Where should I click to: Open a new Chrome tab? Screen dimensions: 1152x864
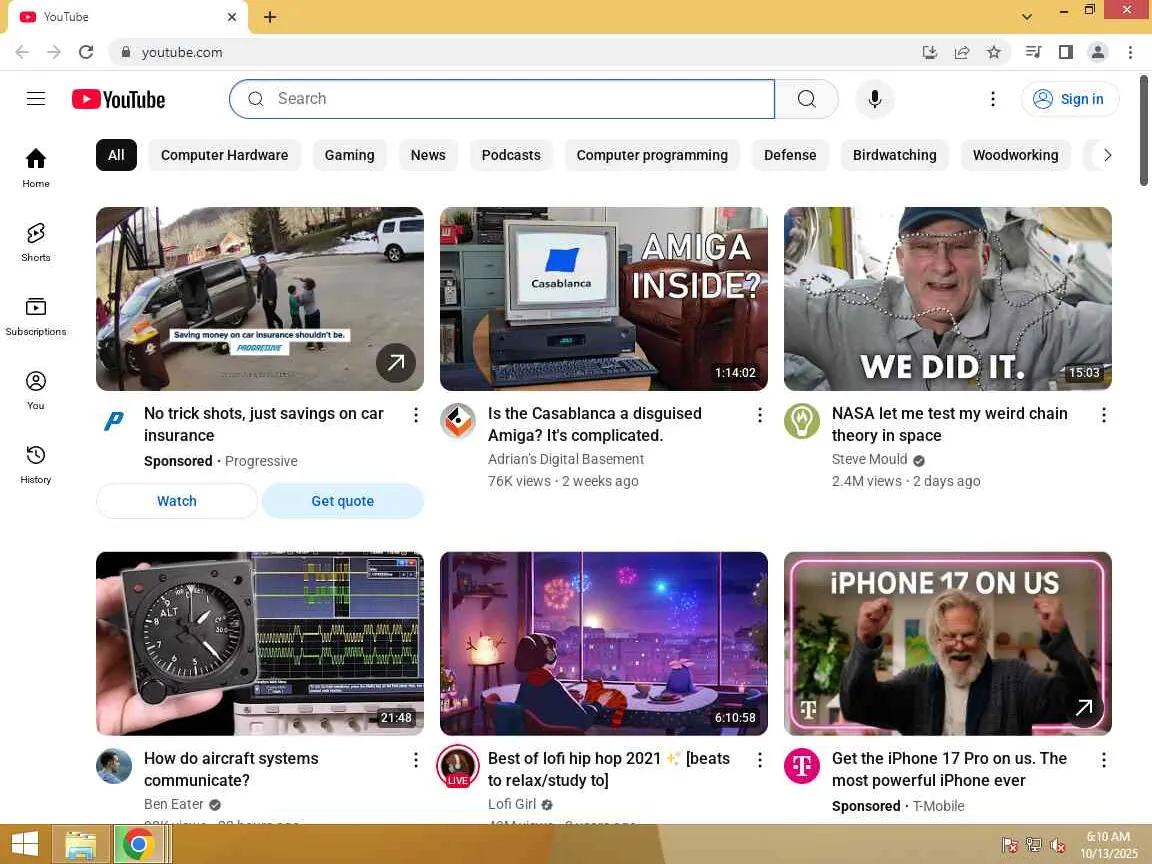270,16
